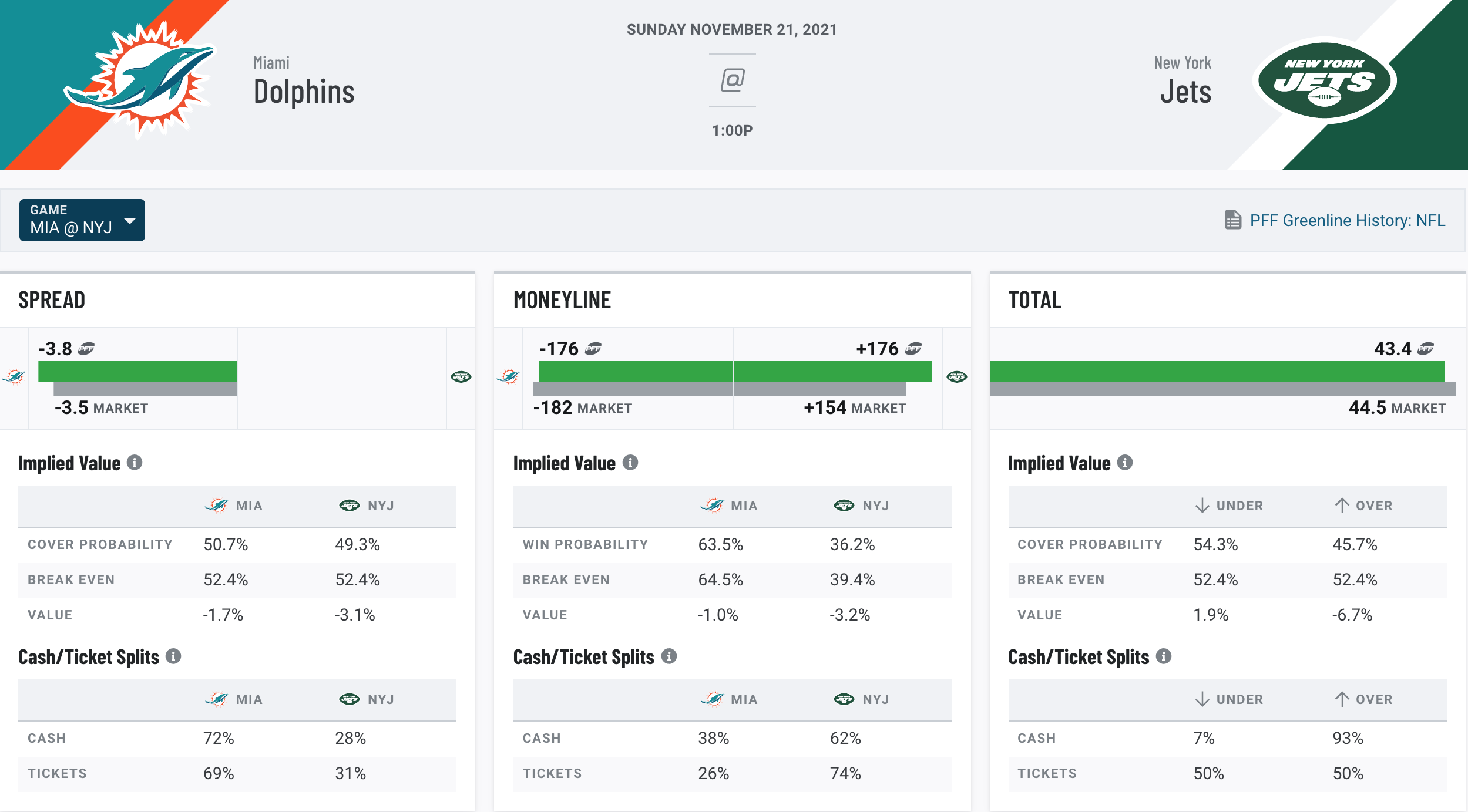The width and height of the screenshot is (1468, 812).
Task: Click info icon next to Spread Implied Value
Action: 135,463
